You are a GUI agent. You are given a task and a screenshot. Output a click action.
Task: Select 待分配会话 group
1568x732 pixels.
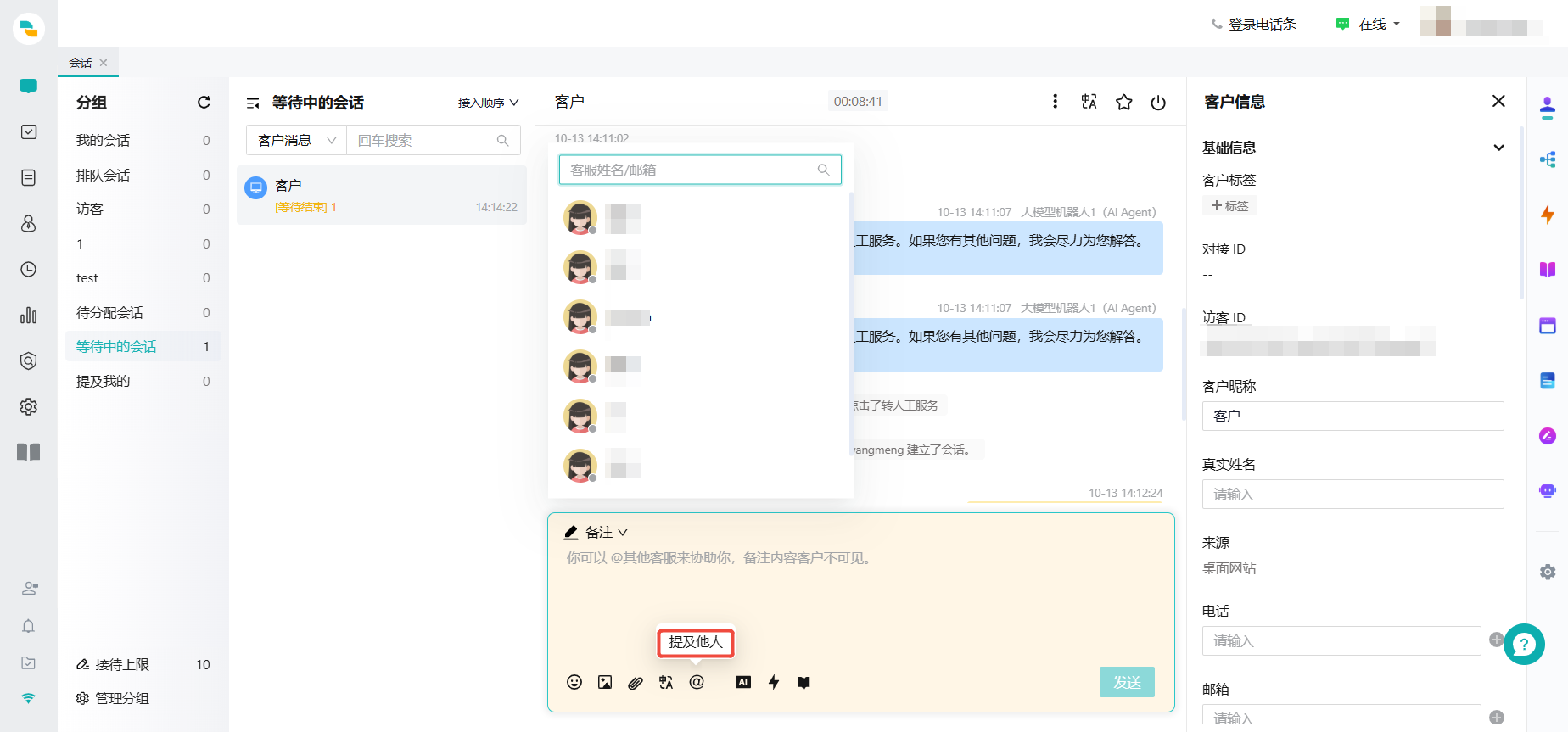pyautogui.click(x=143, y=312)
